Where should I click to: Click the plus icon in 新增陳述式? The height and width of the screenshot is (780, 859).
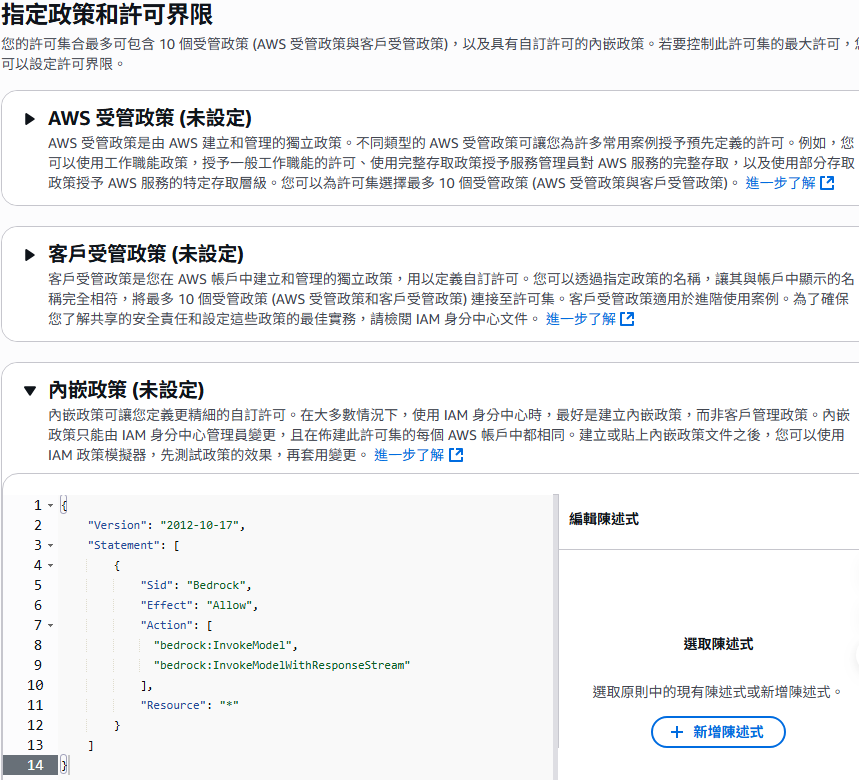pyautogui.click(x=677, y=732)
